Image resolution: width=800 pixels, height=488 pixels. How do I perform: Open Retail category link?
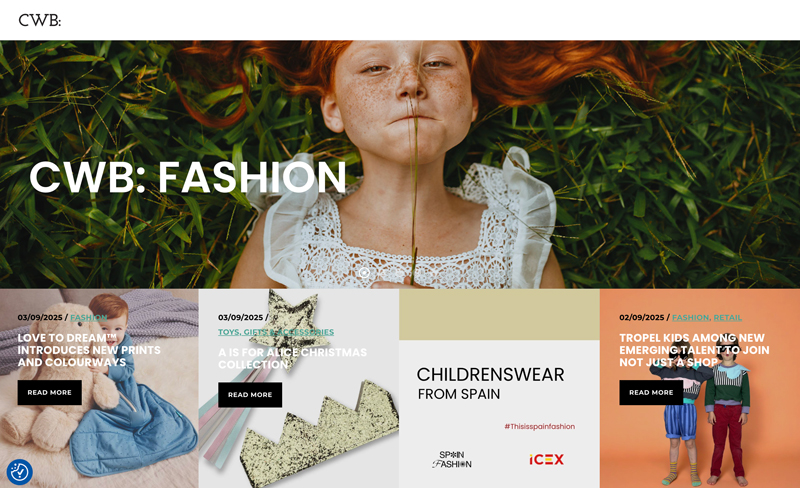[728, 318]
